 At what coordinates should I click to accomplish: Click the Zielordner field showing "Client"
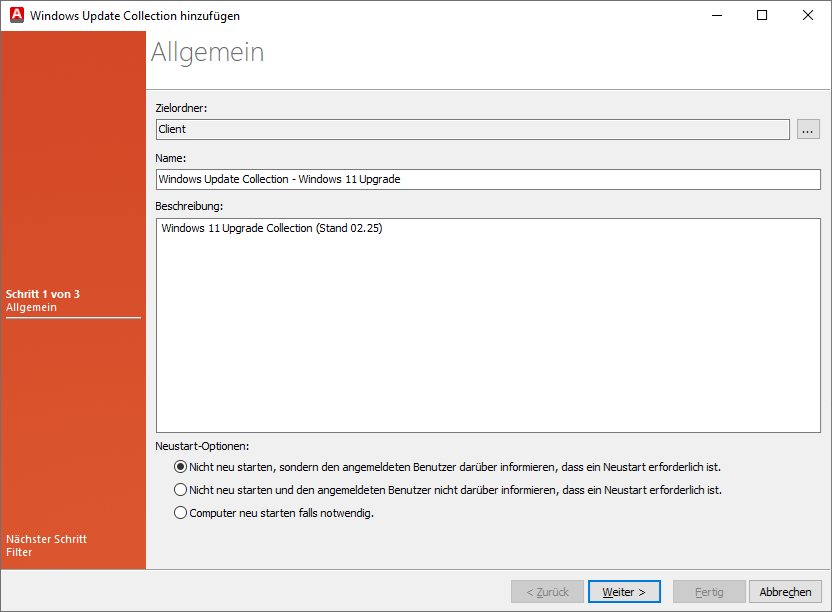click(400, 129)
